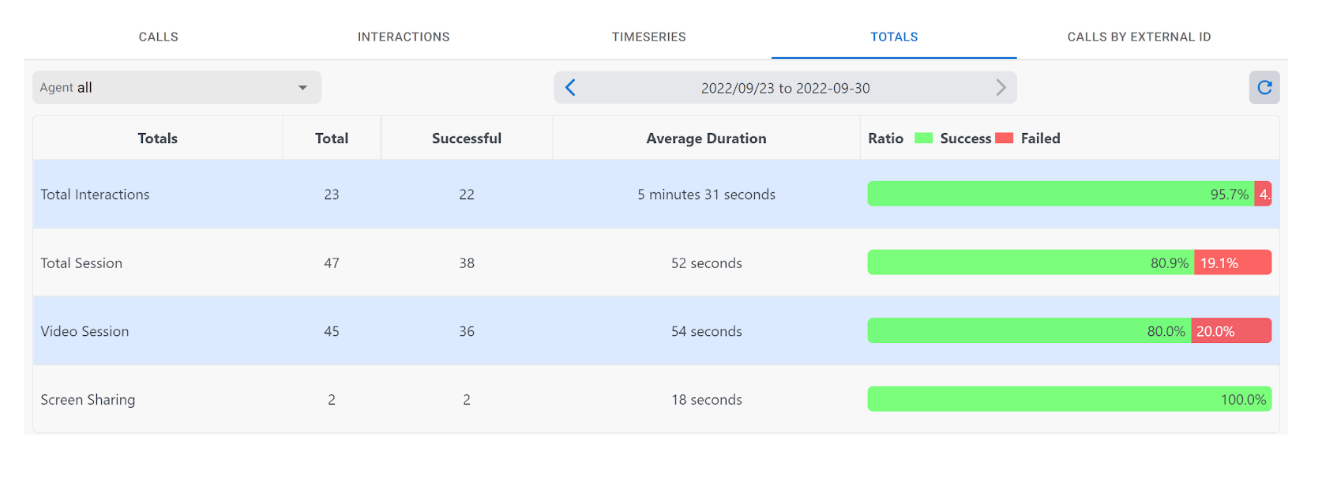Image resolution: width=1325 pixels, height=503 pixels.
Task: Click the Totals tab
Action: [894, 37]
